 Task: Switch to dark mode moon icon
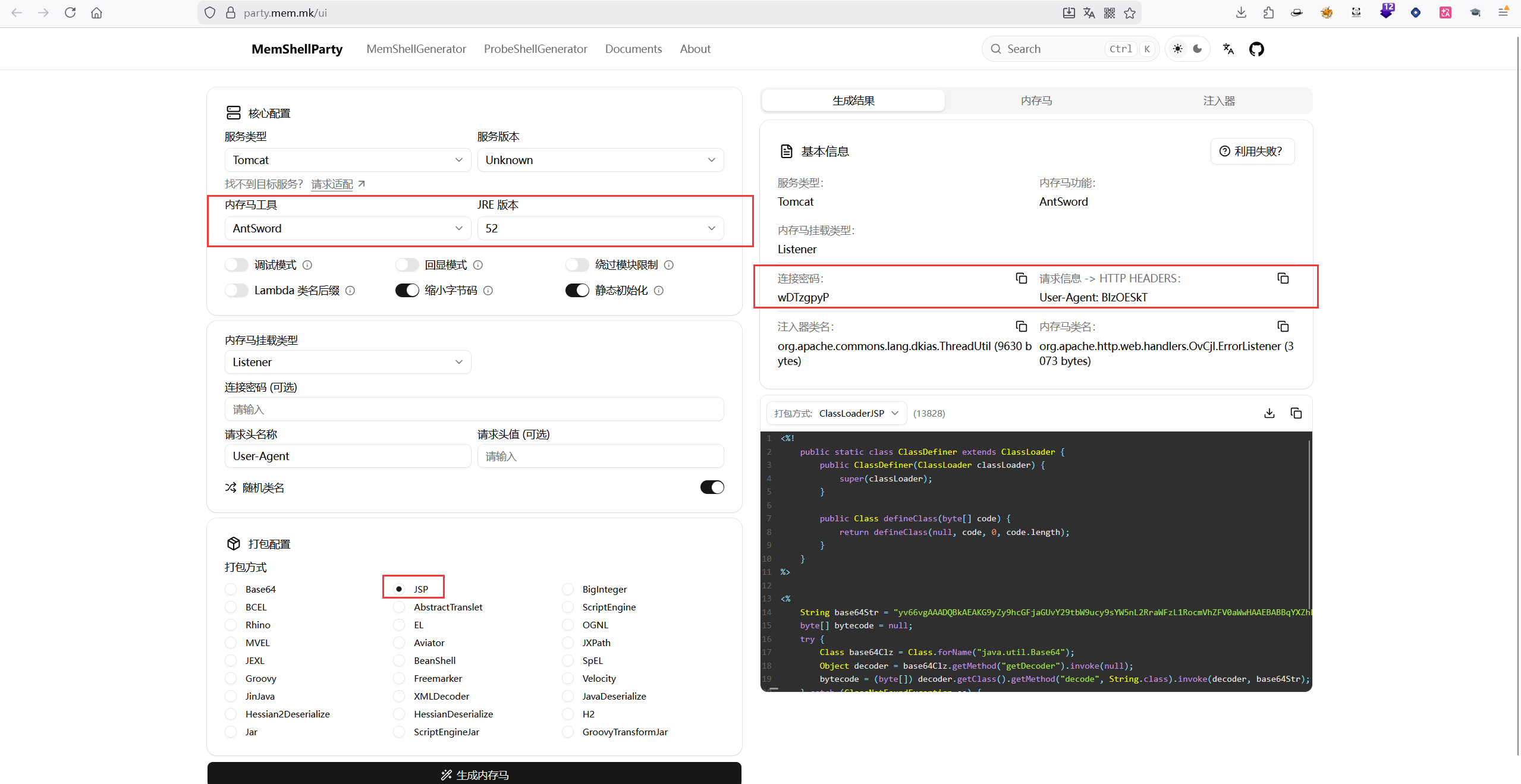tap(1198, 49)
